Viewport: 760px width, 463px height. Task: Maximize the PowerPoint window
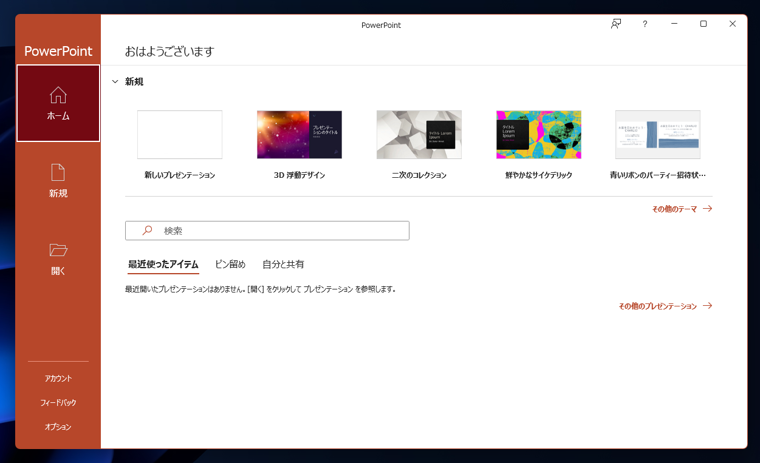pyautogui.click(x=703, y=24)
